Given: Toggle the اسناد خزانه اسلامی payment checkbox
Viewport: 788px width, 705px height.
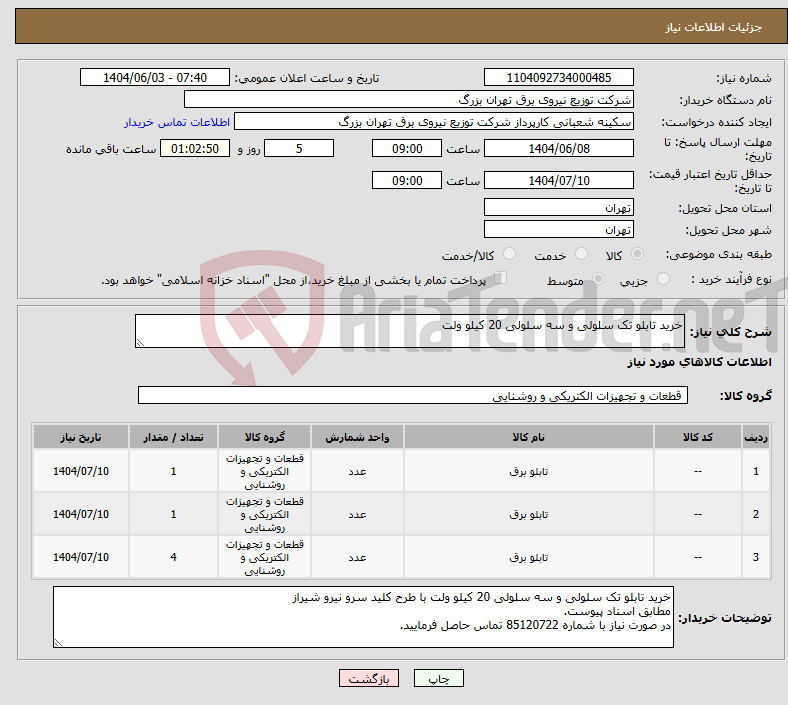Looking at the screenshot, I should pyautogui.click(x=501, y=278).
